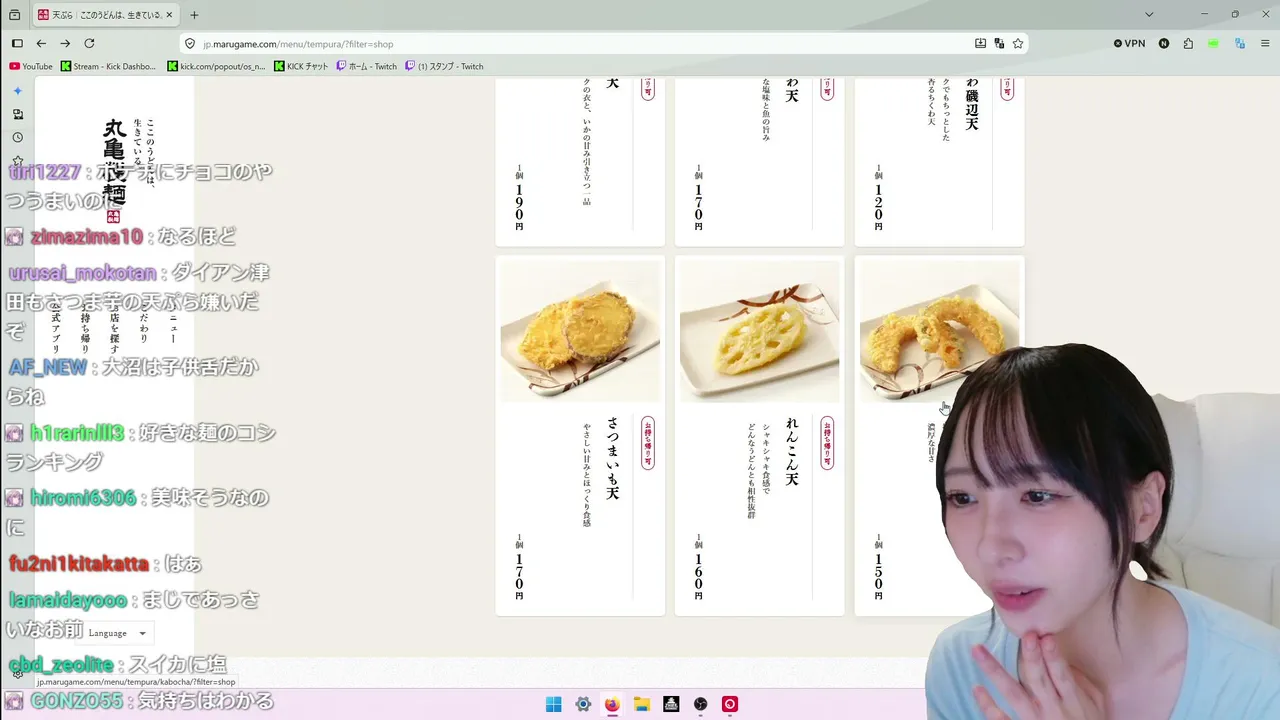Open the Firefox View tab list icon
1280x720 pixels.
[14, 15]
